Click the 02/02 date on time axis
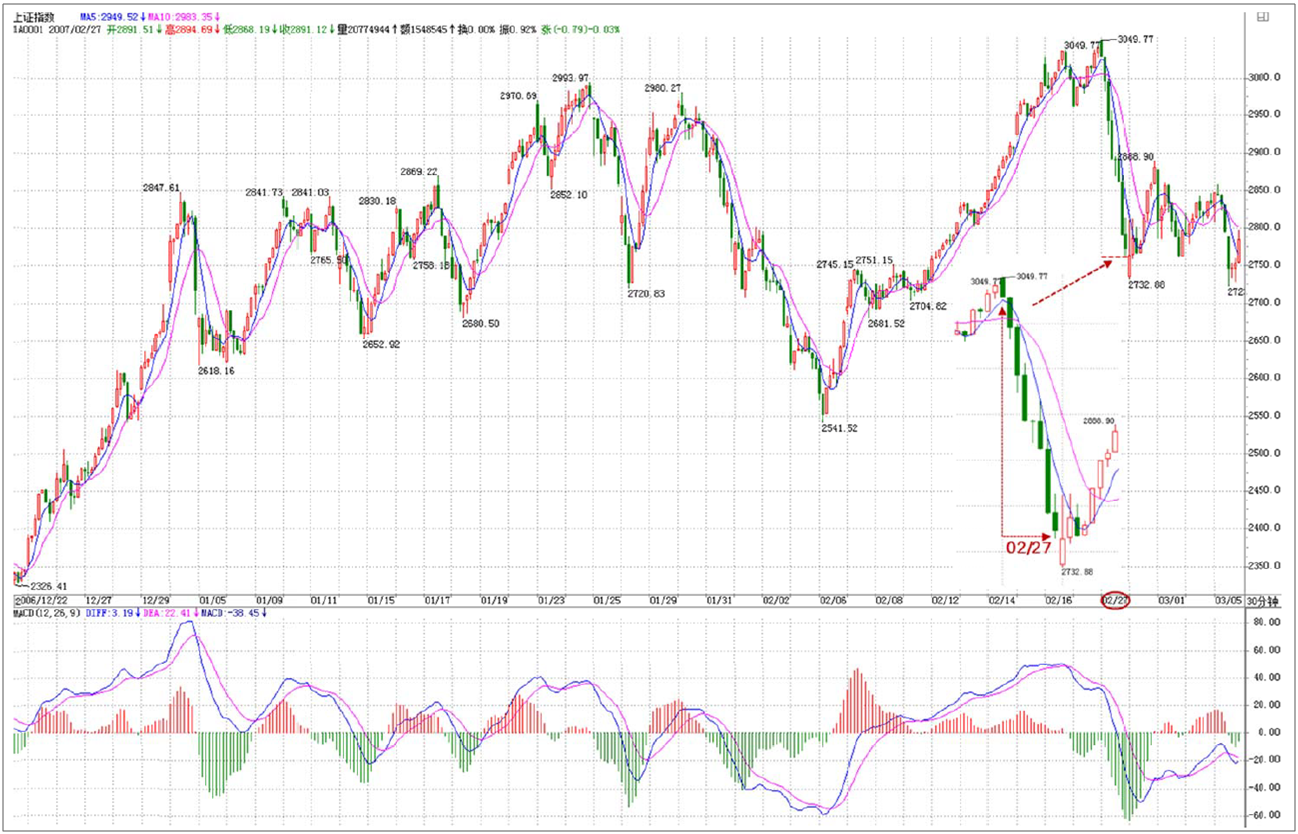Screen dimensions: 1298x834 [776, 601]
